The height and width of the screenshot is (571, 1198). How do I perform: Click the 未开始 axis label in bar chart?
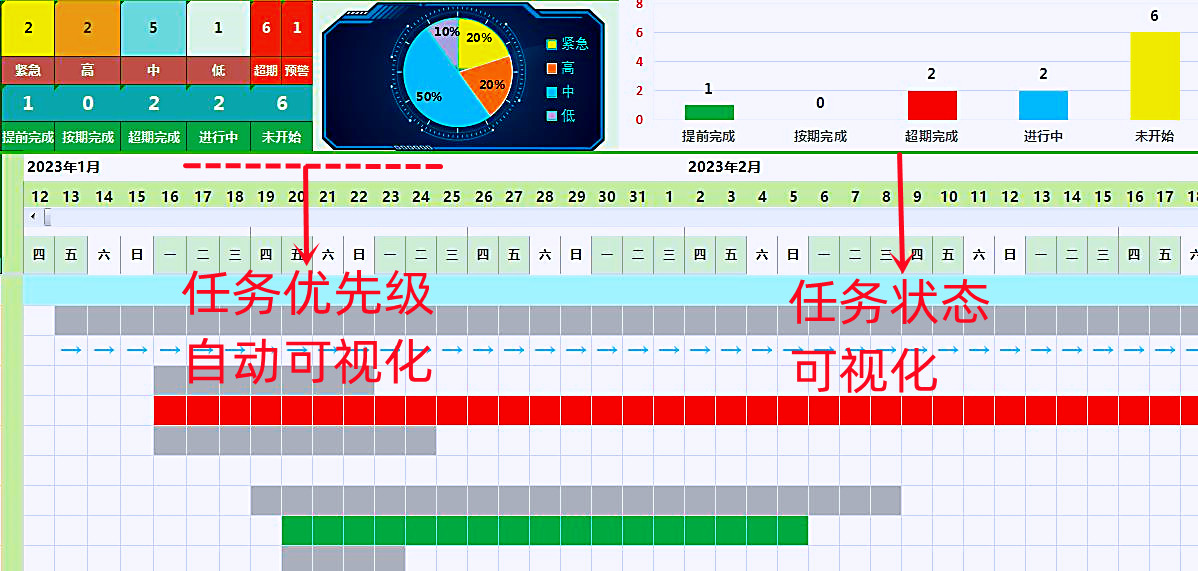pos(1154,137)
